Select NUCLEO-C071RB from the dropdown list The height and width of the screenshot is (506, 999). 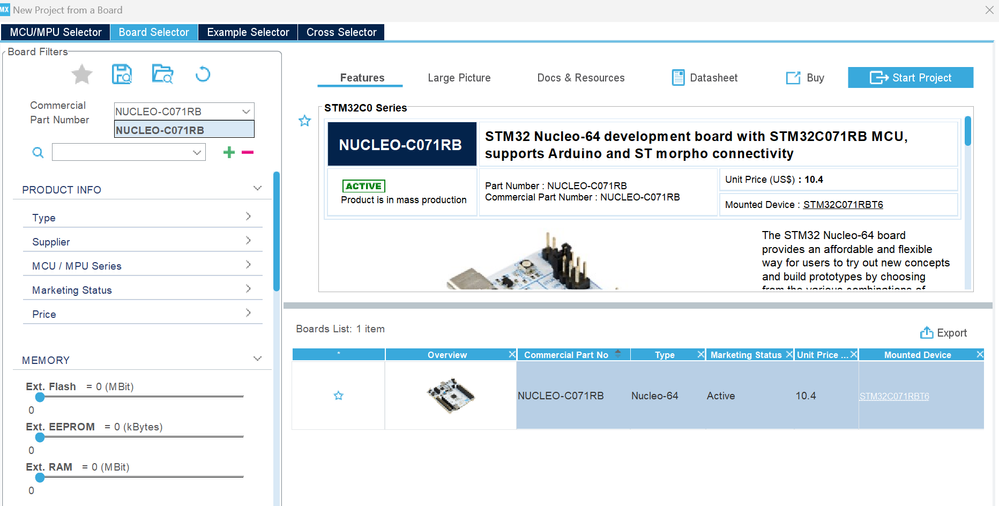click(184, 130)
